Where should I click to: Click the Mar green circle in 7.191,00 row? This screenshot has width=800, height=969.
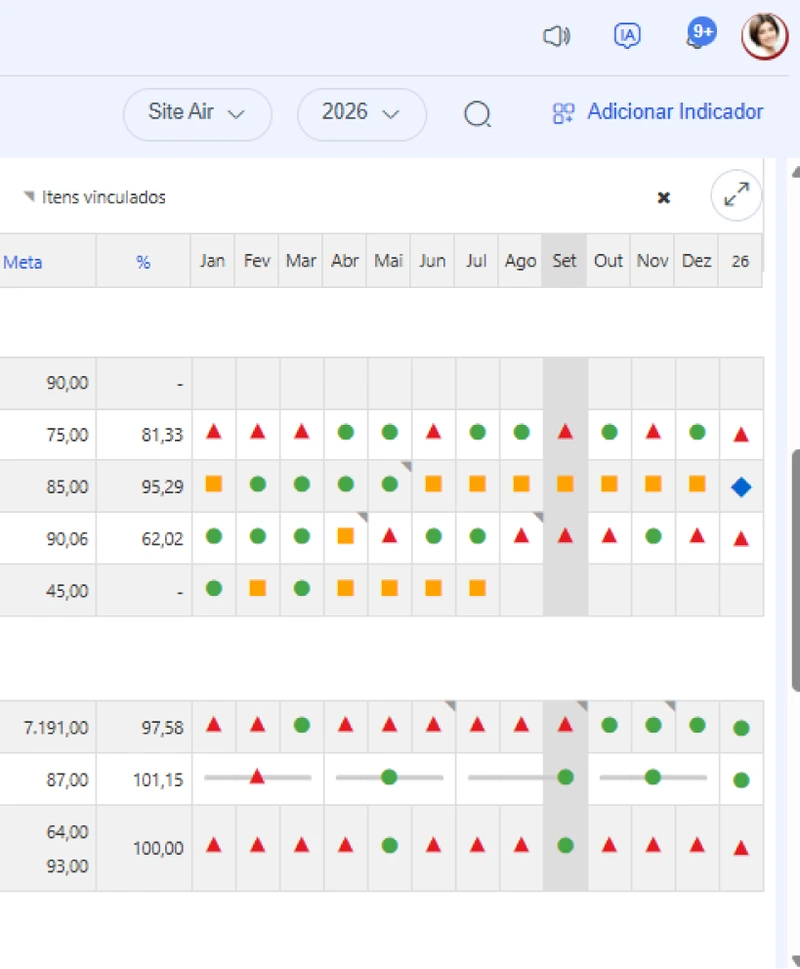pyautogui.click(x=302, y=725)
